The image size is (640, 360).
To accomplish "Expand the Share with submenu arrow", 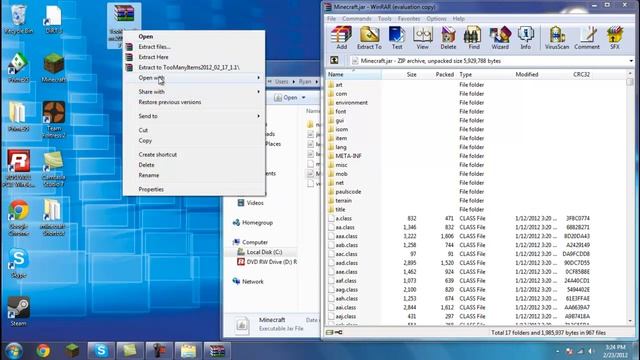I will (258, 92).
